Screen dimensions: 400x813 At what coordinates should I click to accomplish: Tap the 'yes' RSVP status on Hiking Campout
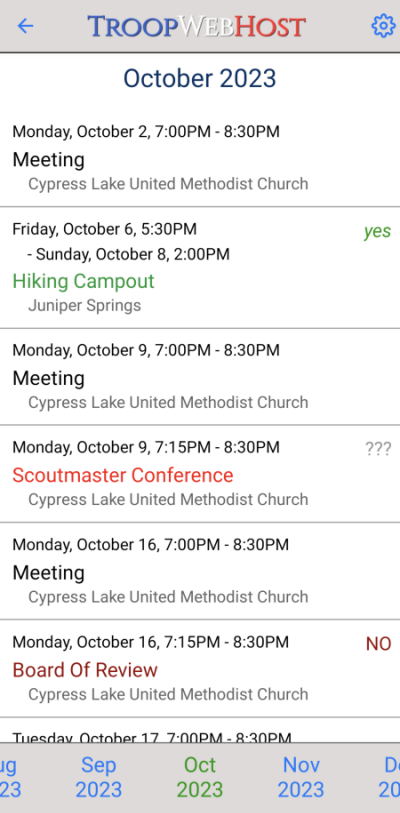[x=377, y=231]
